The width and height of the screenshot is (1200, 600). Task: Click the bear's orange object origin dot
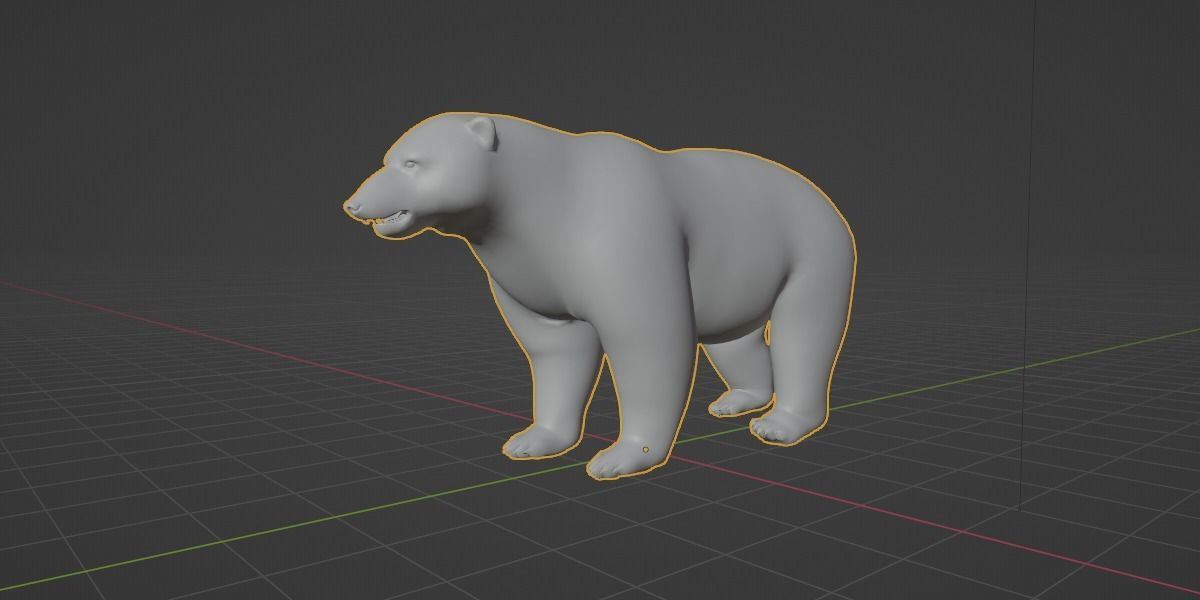click(646, 450)
